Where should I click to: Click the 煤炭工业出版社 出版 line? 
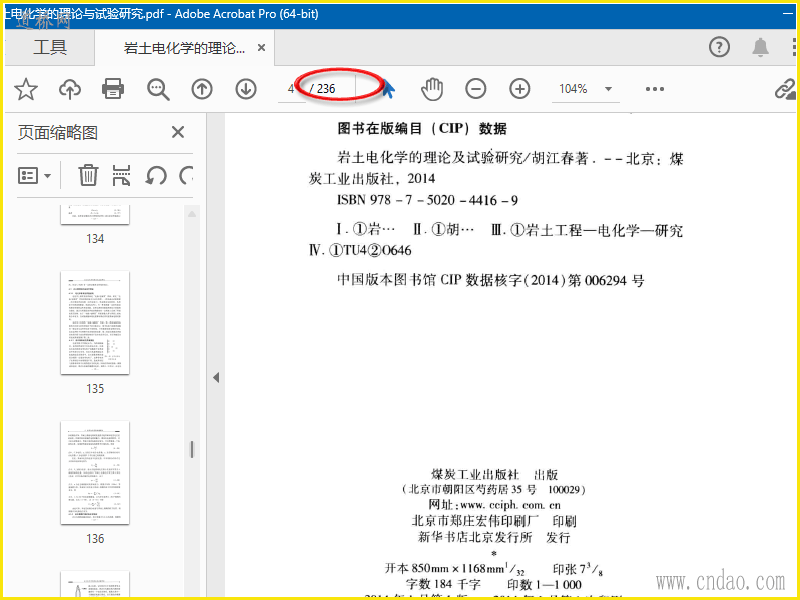coord(494,474)
